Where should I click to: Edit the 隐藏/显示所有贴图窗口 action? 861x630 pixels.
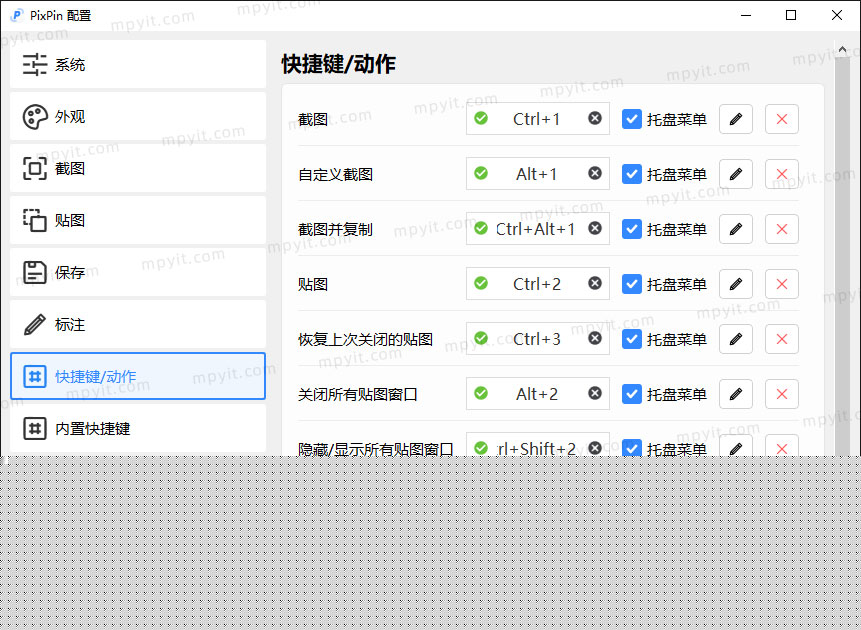(736, 447)
